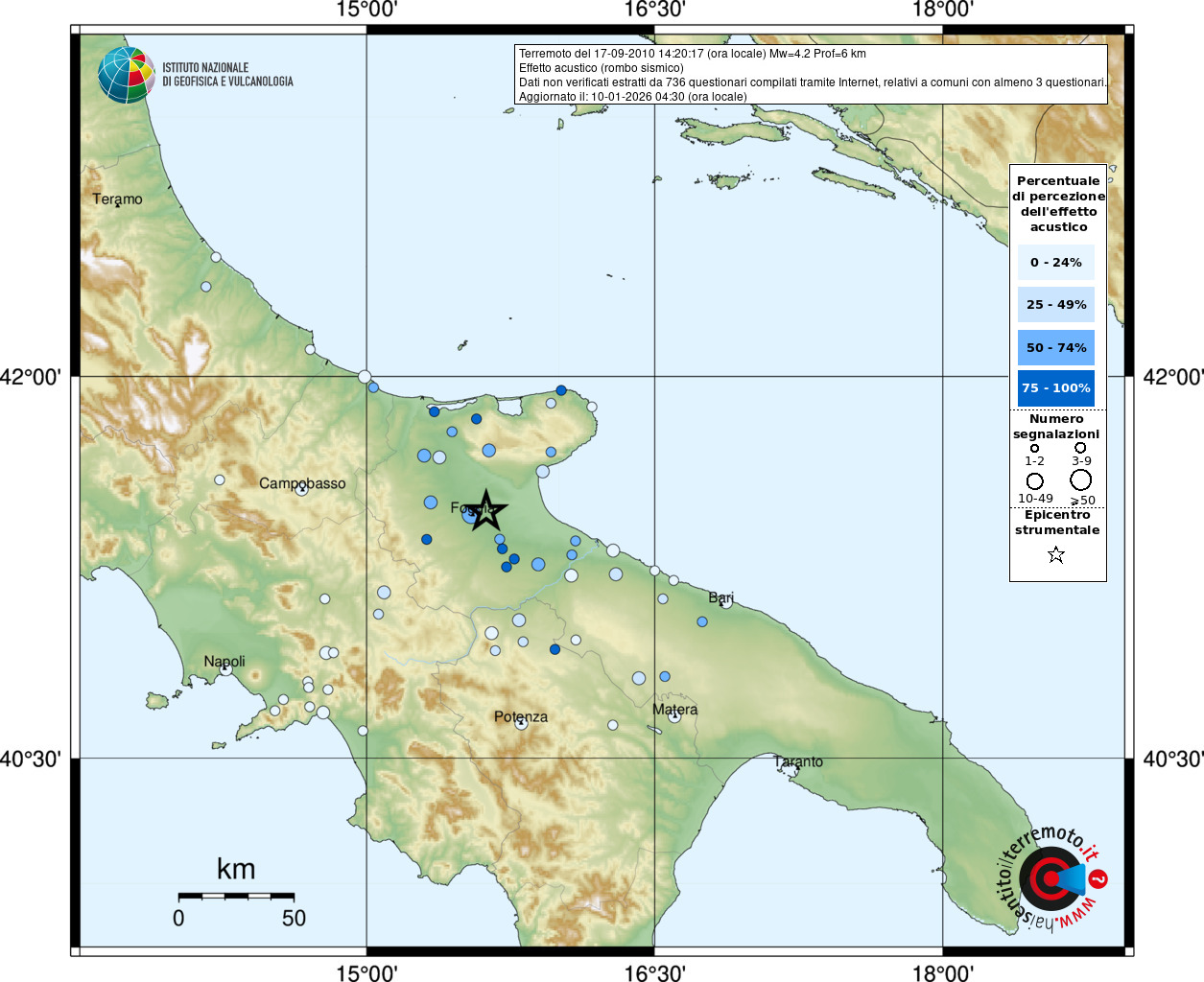Screen dimensions: 1204x982
Task: Click the INGV globe logo
Action: pos(126,75)
